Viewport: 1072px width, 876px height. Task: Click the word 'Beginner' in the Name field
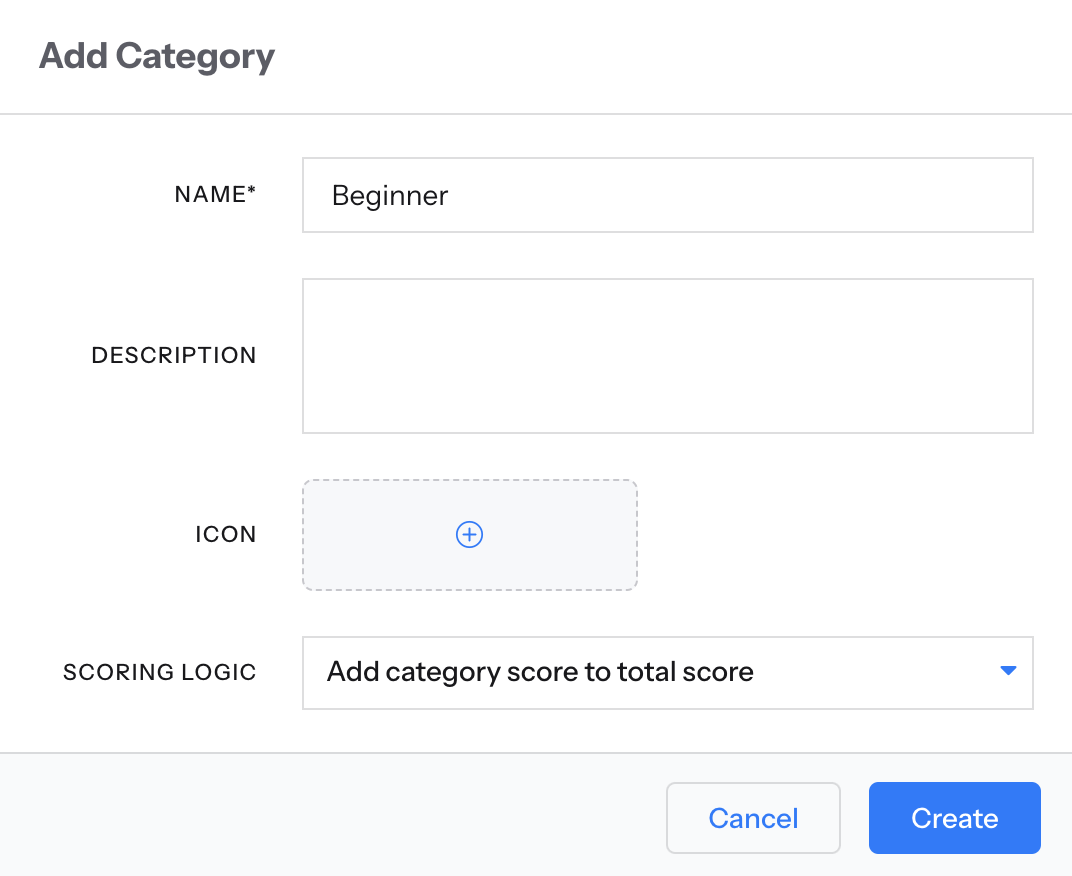tap(390, 195)
